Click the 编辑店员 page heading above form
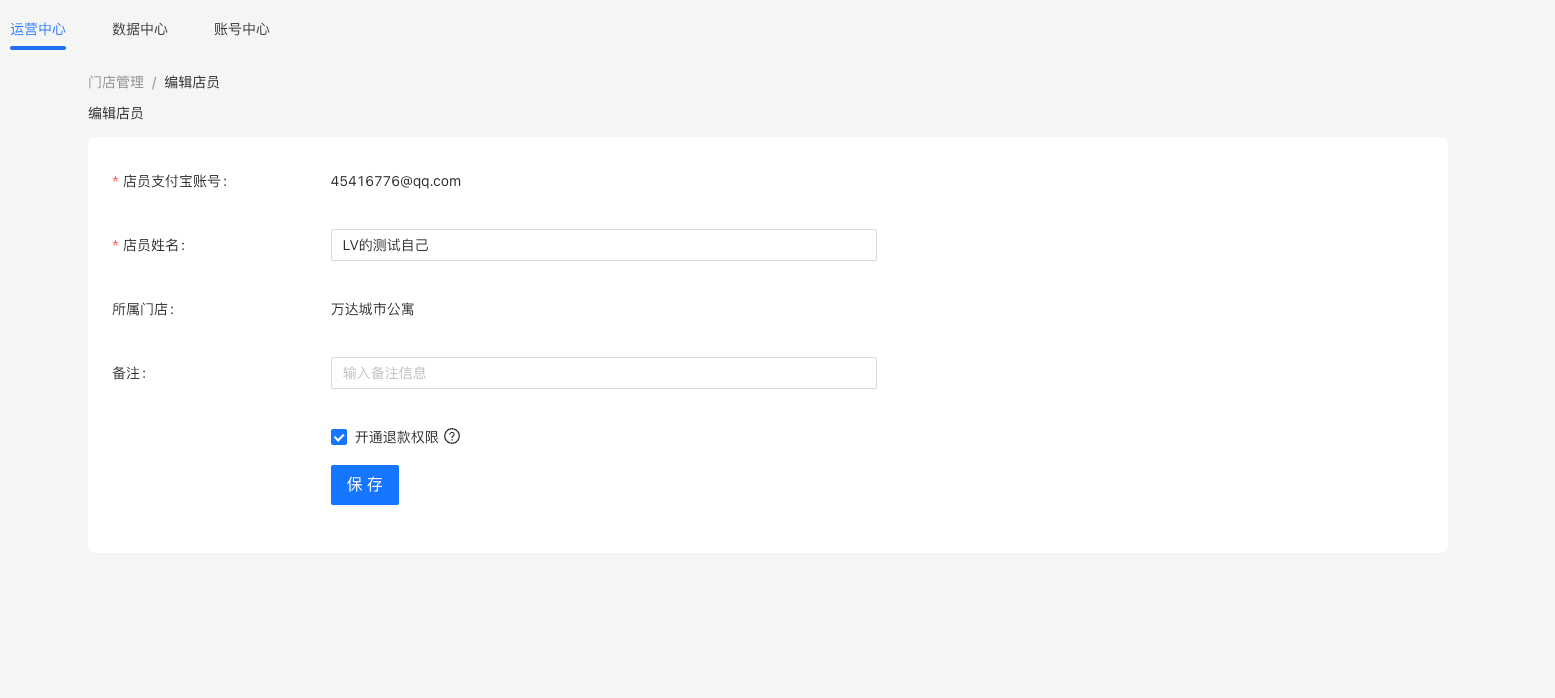The height and width of the screenshot is (698, 1555). (116, 113)
